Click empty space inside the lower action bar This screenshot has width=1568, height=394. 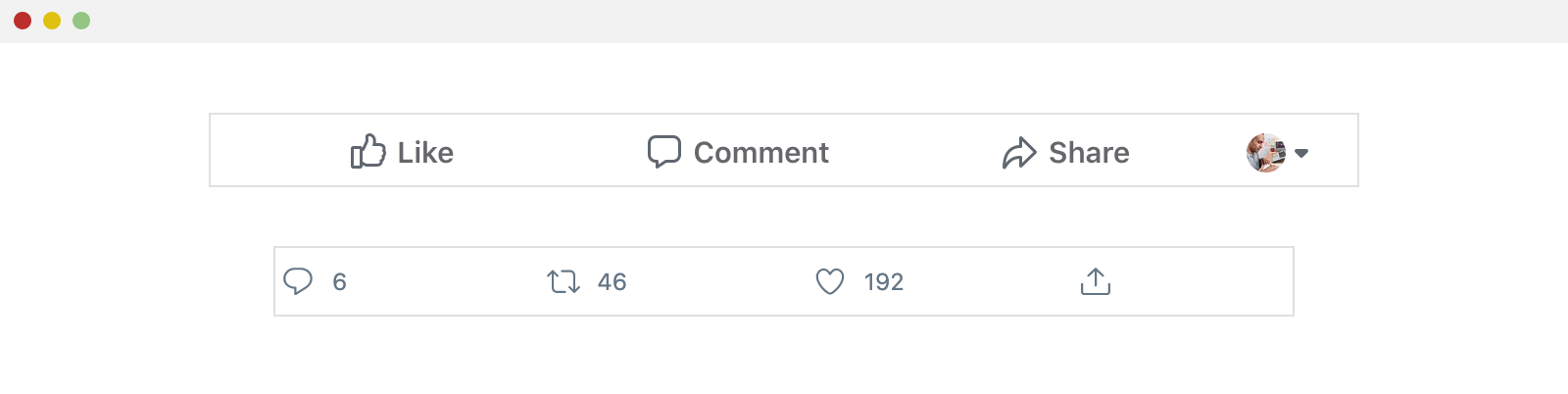[x=1205, y=281]
